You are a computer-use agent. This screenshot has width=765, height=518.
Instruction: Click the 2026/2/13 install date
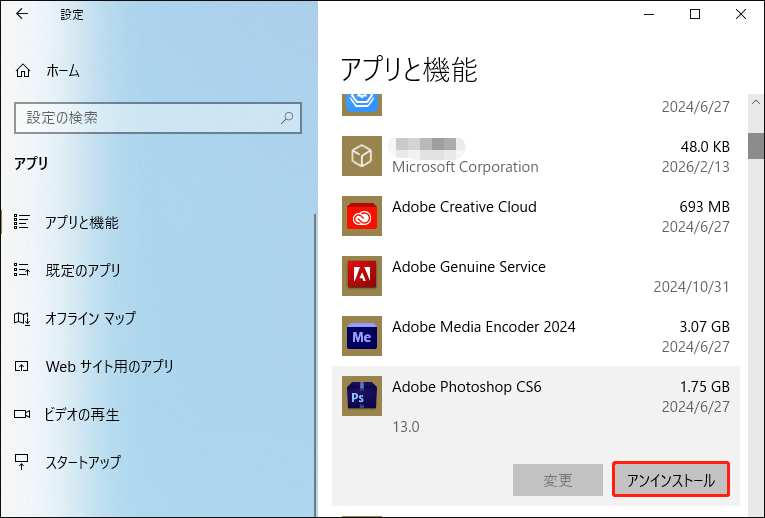coord(696,167)
